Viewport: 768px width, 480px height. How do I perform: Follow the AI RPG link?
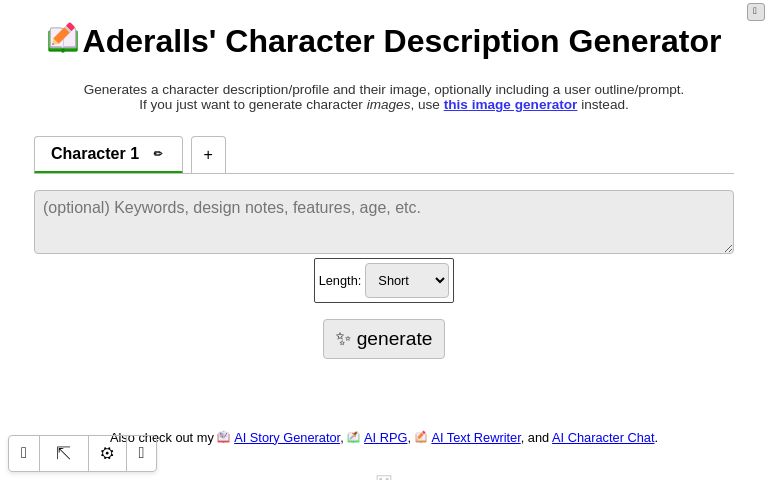(x=385, y=438)
